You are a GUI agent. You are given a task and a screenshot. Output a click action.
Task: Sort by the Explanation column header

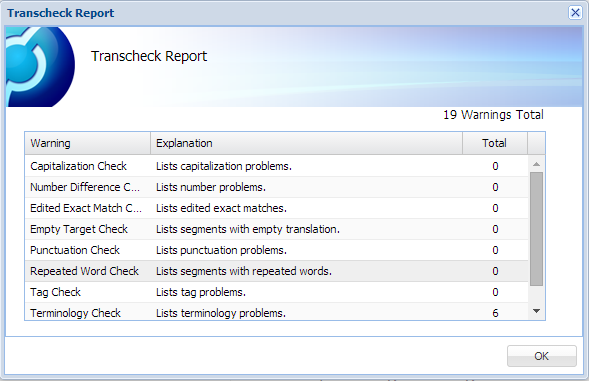pos(306,143)
